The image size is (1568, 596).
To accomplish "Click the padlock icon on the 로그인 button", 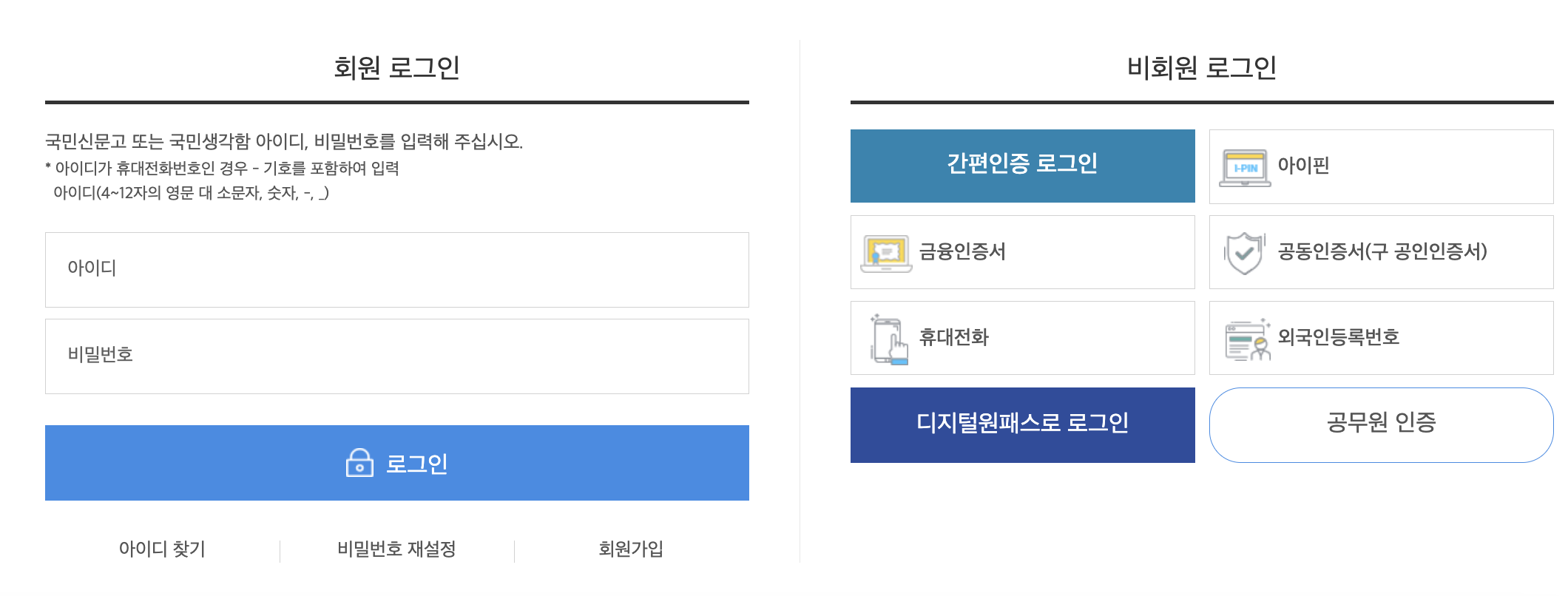I will [360, 463].
